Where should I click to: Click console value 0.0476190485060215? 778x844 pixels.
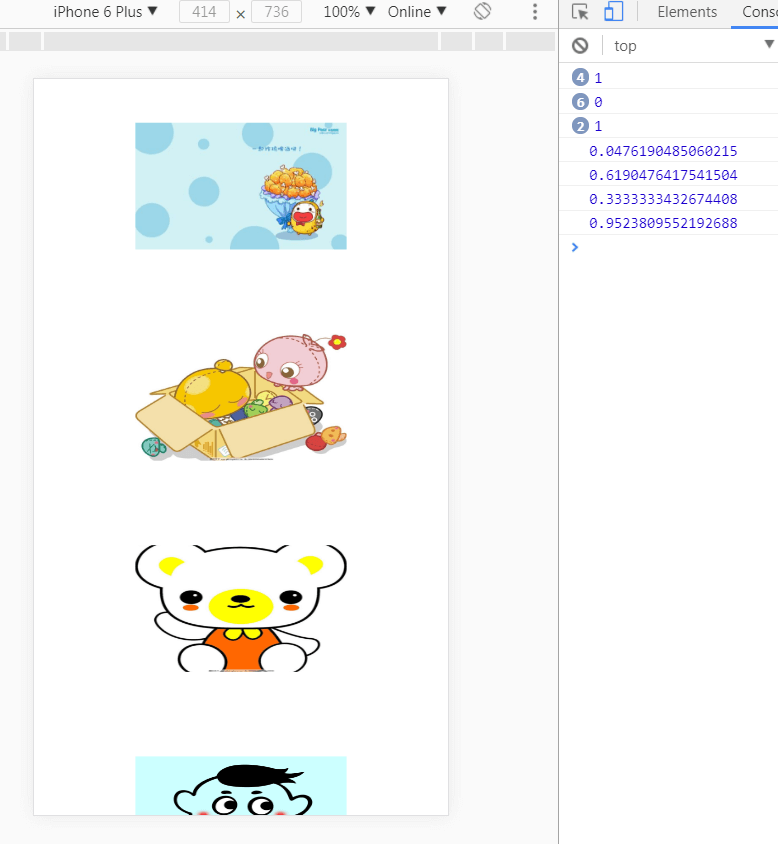coord(663,151)
